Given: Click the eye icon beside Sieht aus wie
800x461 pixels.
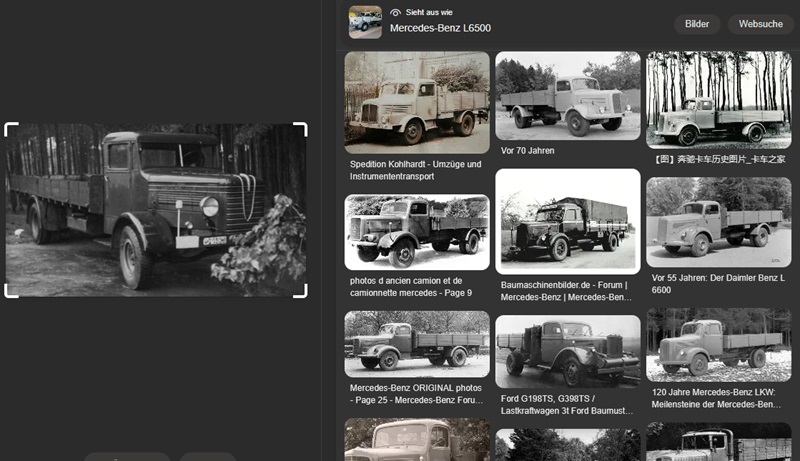Looking at the screenshot, I should tap(395, 12).
